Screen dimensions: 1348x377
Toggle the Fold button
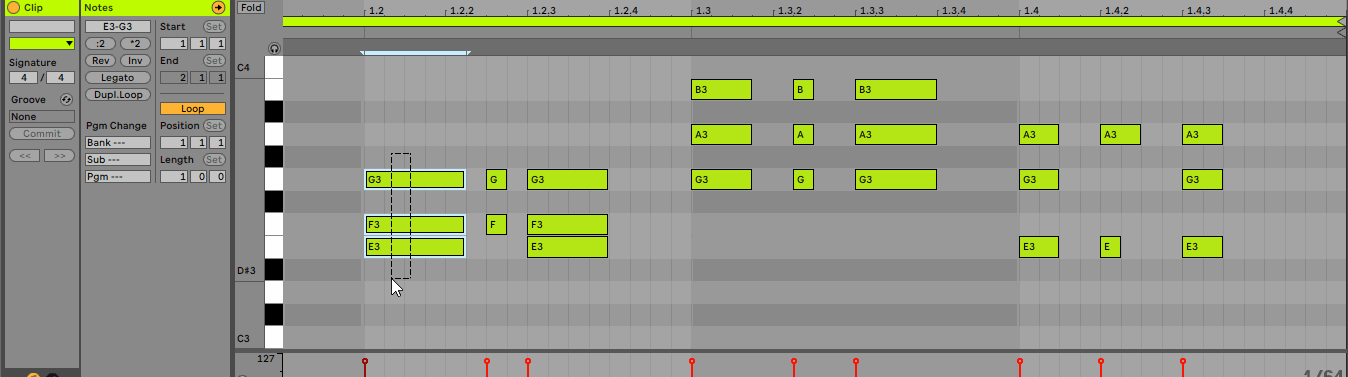[x=251, y=7]
